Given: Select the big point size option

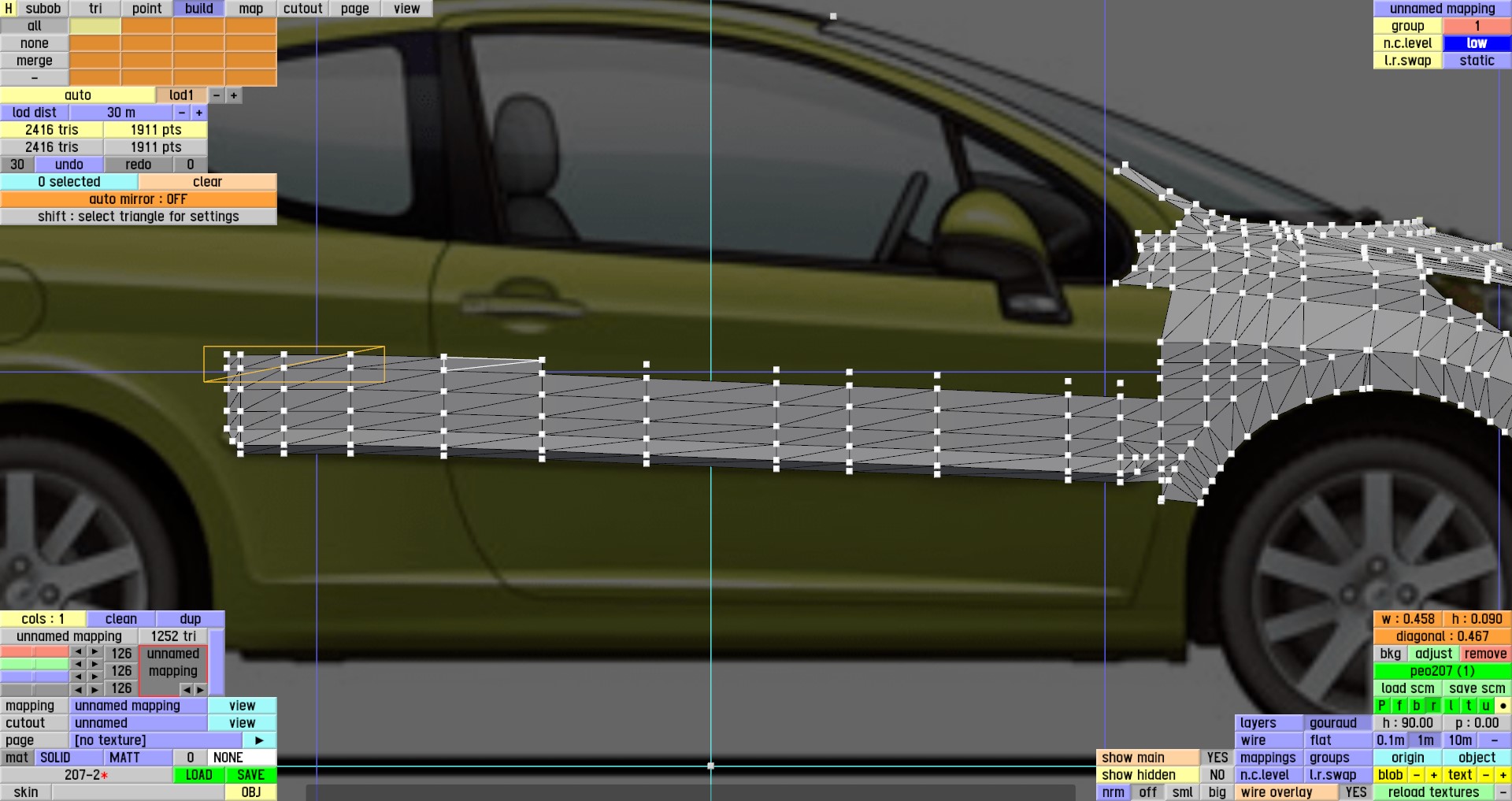Looking at the screenshot, I should (x=1217, y=792).
